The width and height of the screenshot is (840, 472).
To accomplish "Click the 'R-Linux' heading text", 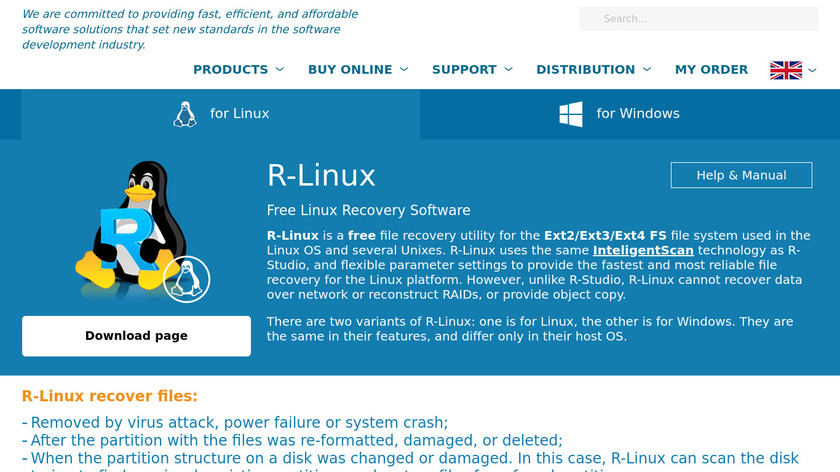I will pyautogui.click(x=321, y=176).
